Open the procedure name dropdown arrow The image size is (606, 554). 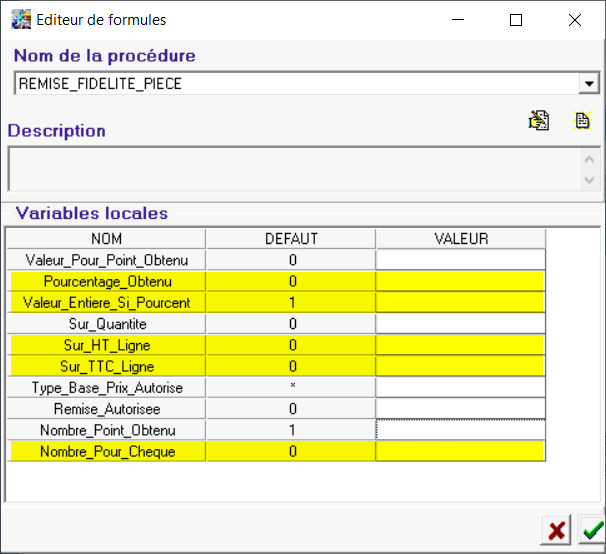coord(589,84)
